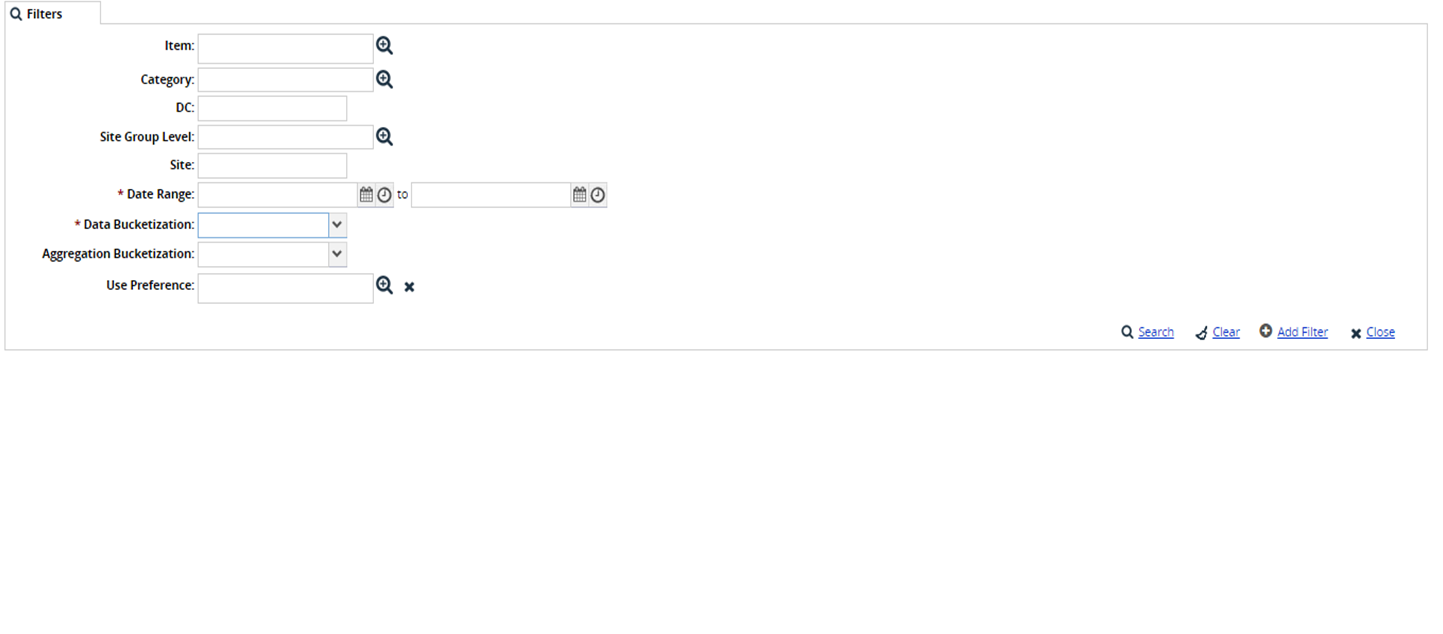Open the Site Group Level lookup icon
Image resolution: width=1443 pixels, height=634 pixels.
(384, 137)
